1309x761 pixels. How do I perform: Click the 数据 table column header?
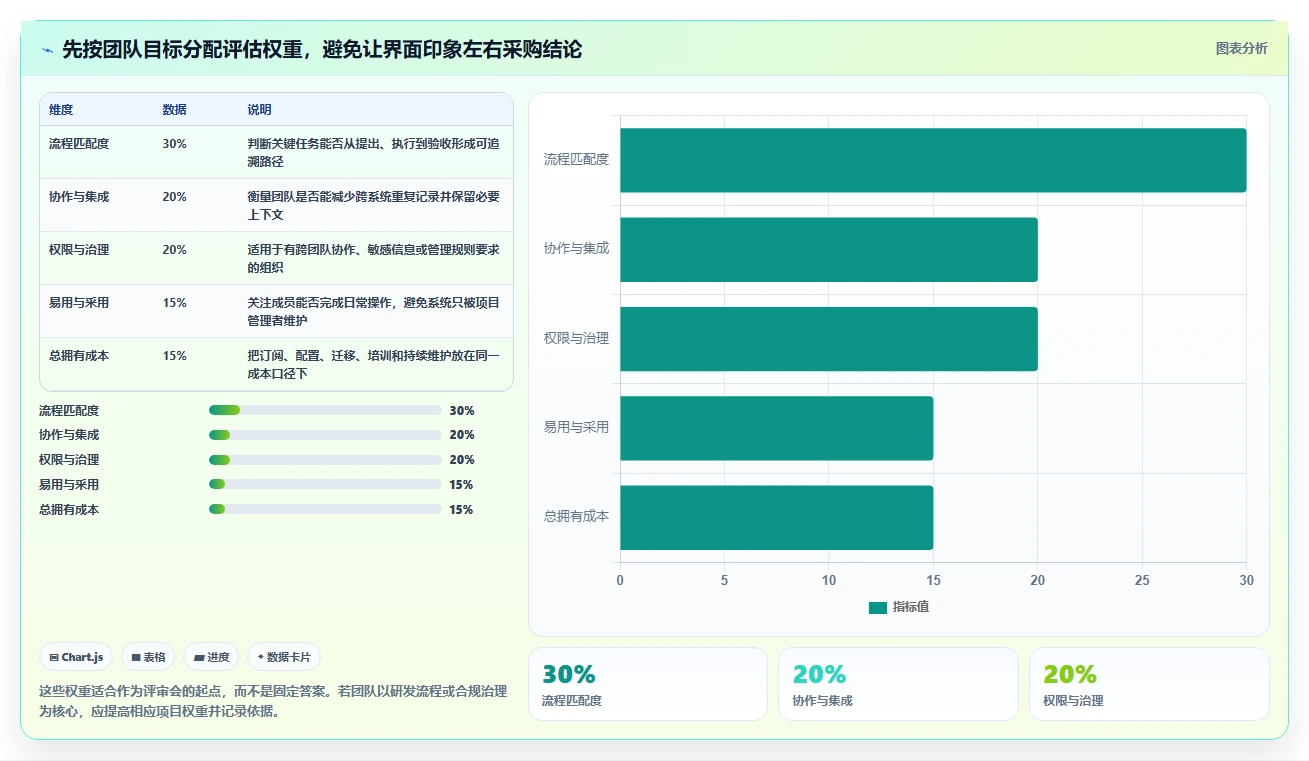point(174,110)
